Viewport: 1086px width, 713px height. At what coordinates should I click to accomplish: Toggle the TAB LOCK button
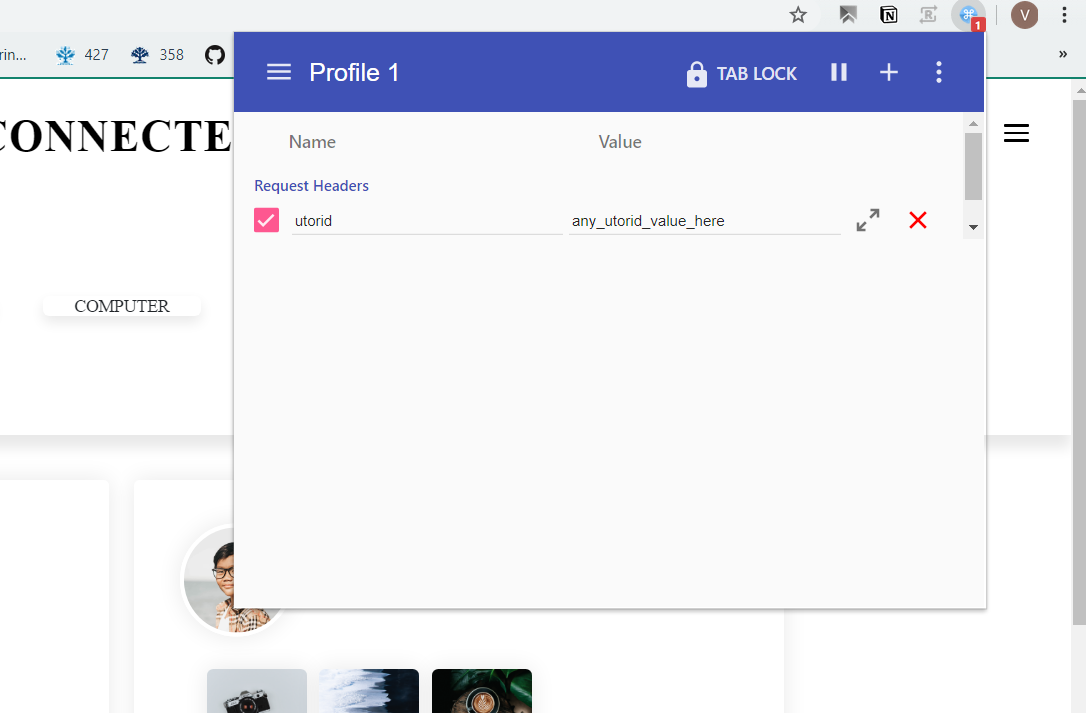(x=741, y=73)
